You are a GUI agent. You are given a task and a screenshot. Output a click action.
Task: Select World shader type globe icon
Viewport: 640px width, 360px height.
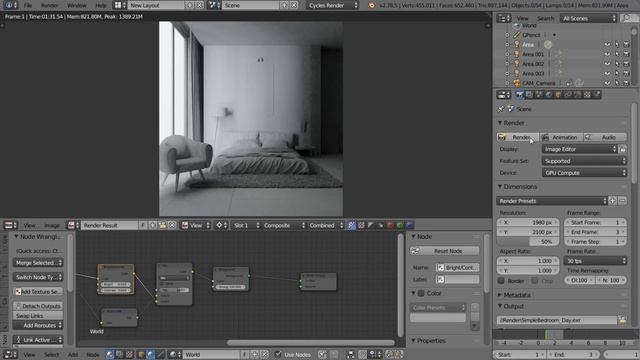point(151,354)
